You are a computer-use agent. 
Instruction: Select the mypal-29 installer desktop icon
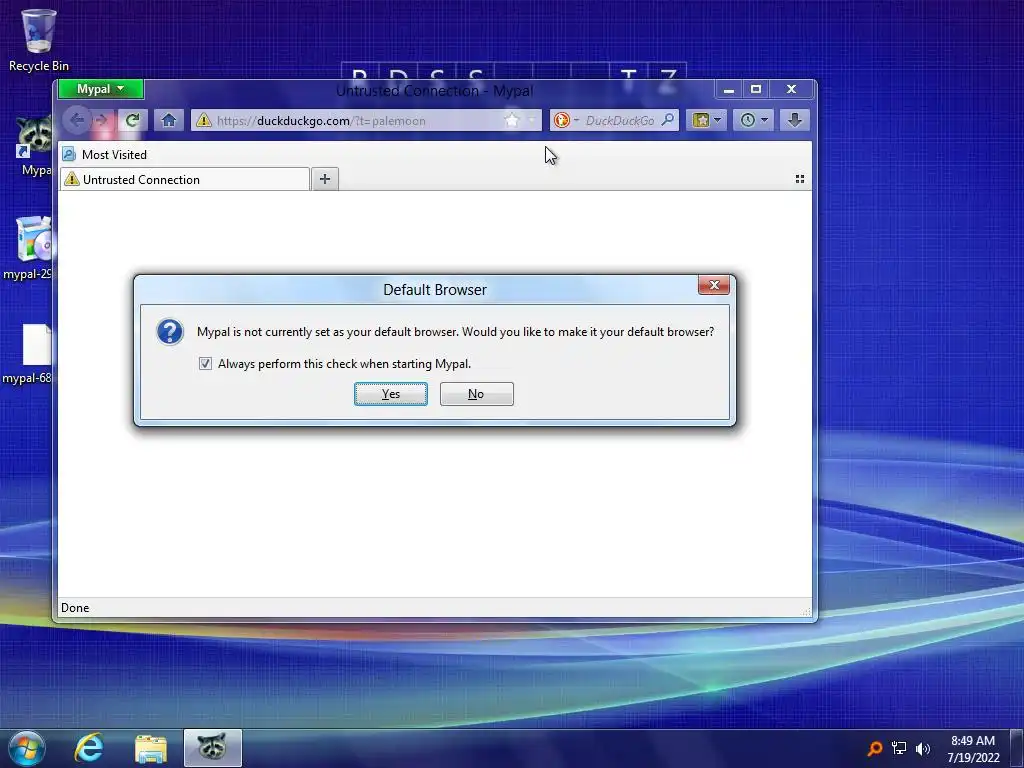[29, 248]
